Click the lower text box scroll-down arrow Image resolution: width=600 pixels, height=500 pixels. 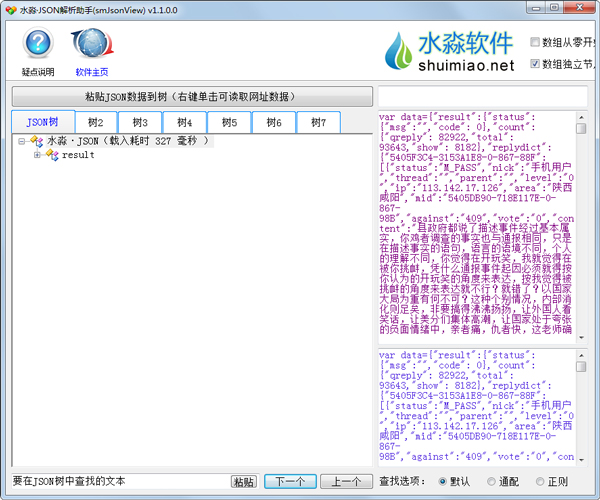581,460
